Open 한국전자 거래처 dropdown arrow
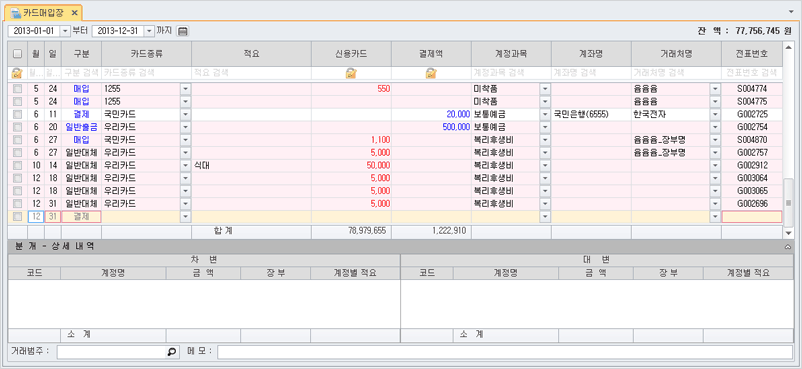The width and height of the screenshot is (802, 369). (715, 114)
